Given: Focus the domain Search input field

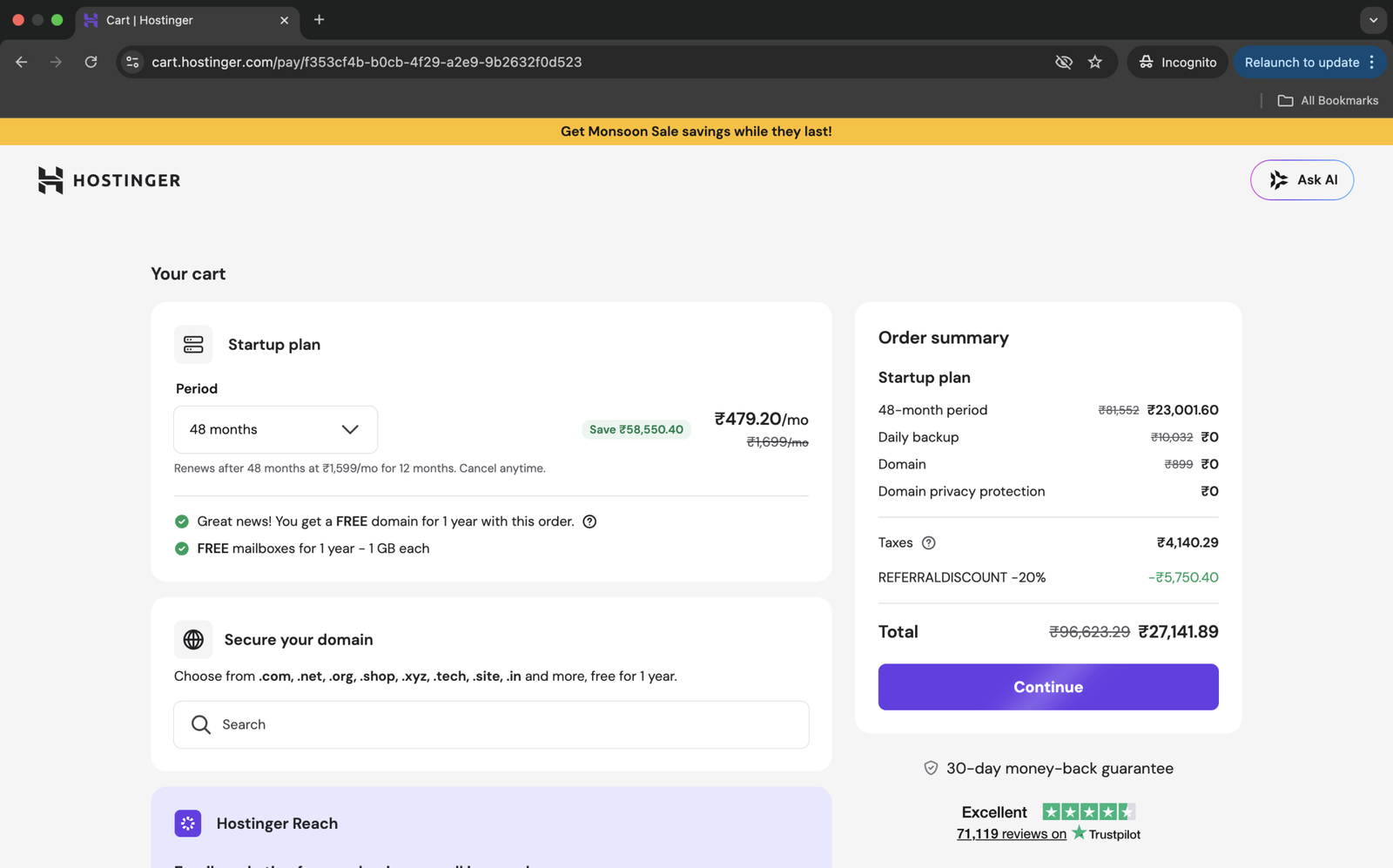Looking at the screenshot, I should pyautogui.click(x=491, y=724).
